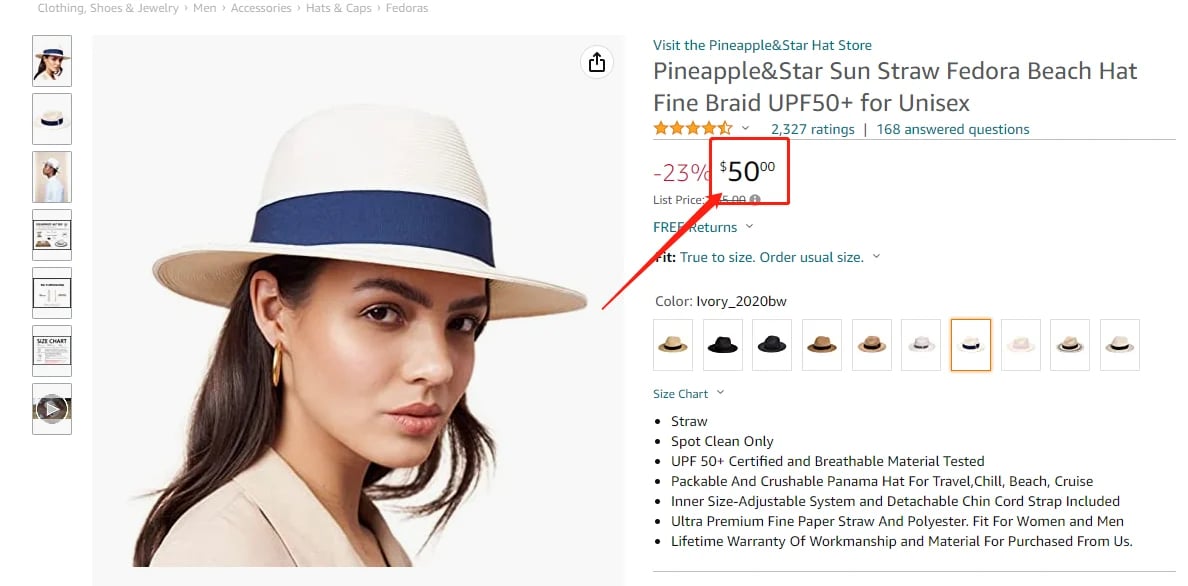Select the first khaki hat color swatch
This screenshot has height=586, width=1188.
click(673, 345)
